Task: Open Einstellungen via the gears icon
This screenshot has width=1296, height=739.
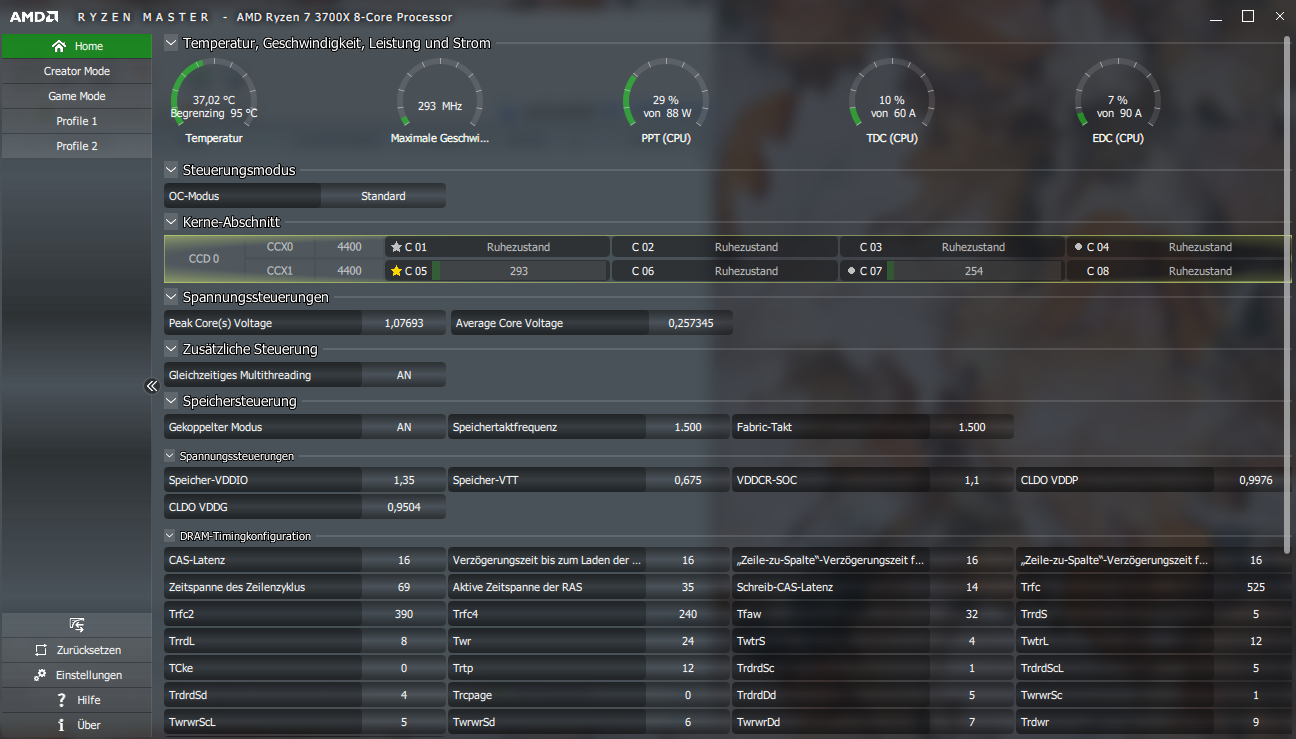Action: [40, 675]
